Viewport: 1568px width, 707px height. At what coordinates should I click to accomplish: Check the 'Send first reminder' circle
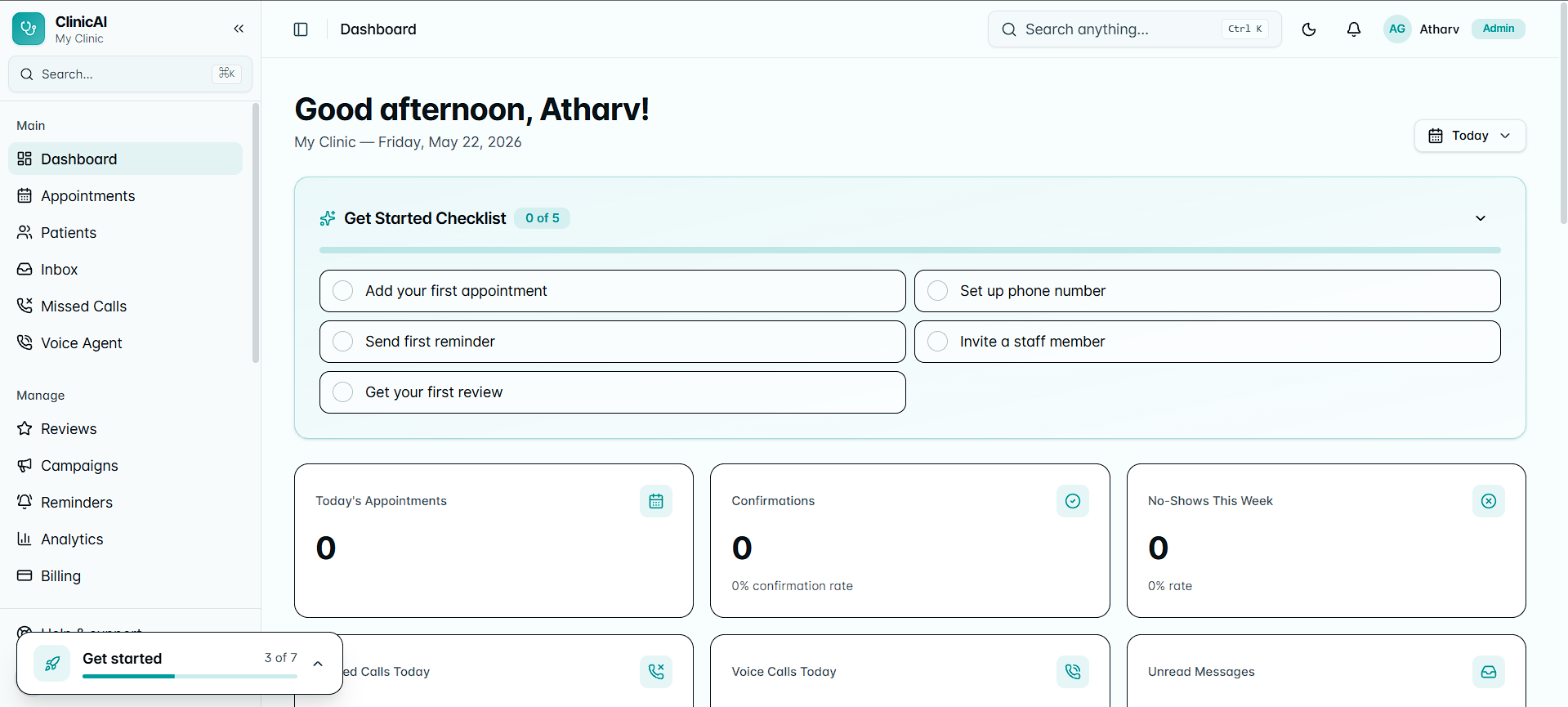tap(343, 342)
